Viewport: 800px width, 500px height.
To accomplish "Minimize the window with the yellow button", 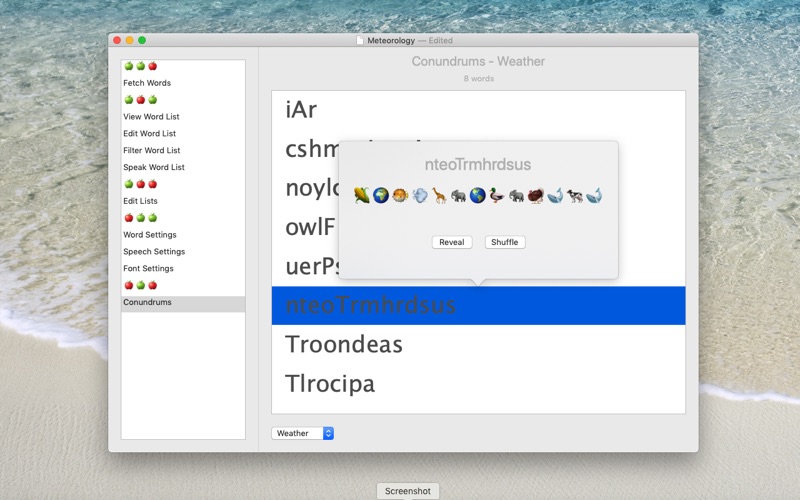I will click(130, 40).
